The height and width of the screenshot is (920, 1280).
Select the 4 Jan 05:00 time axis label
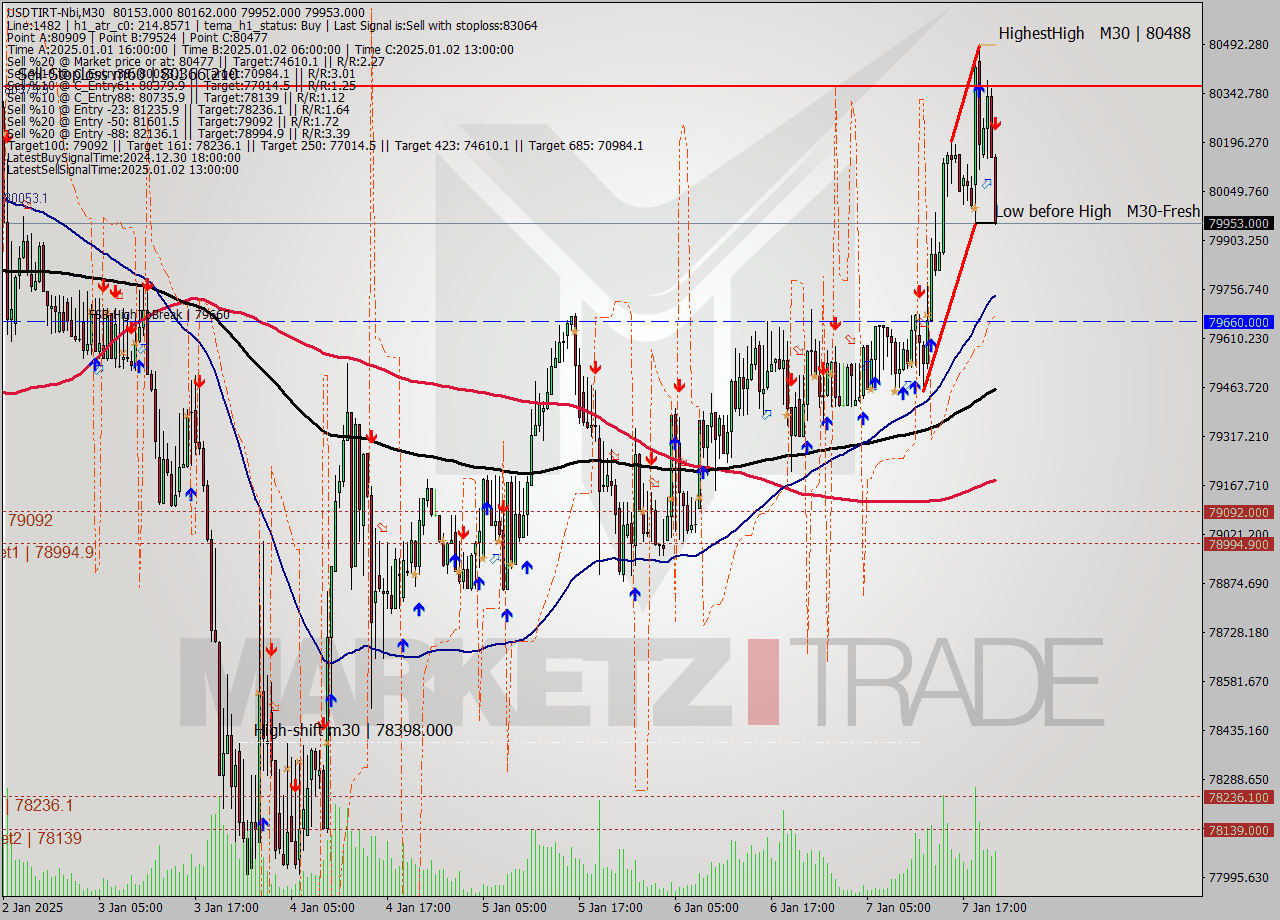(x=322, y=908)
